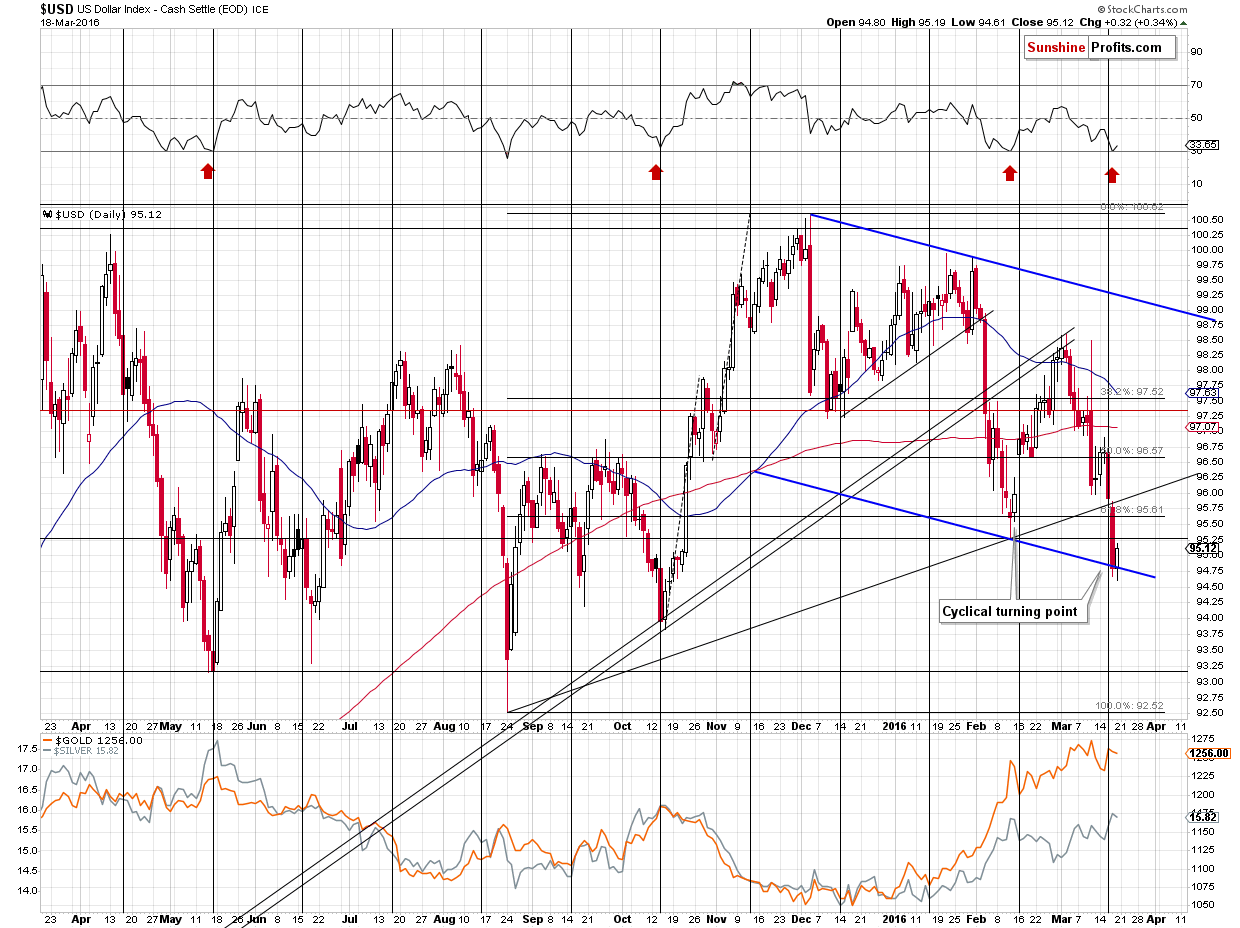Click the '0.0%: 100.62' Fibonacci label
Screen dimensions: 1240x928
point(1132,207)
